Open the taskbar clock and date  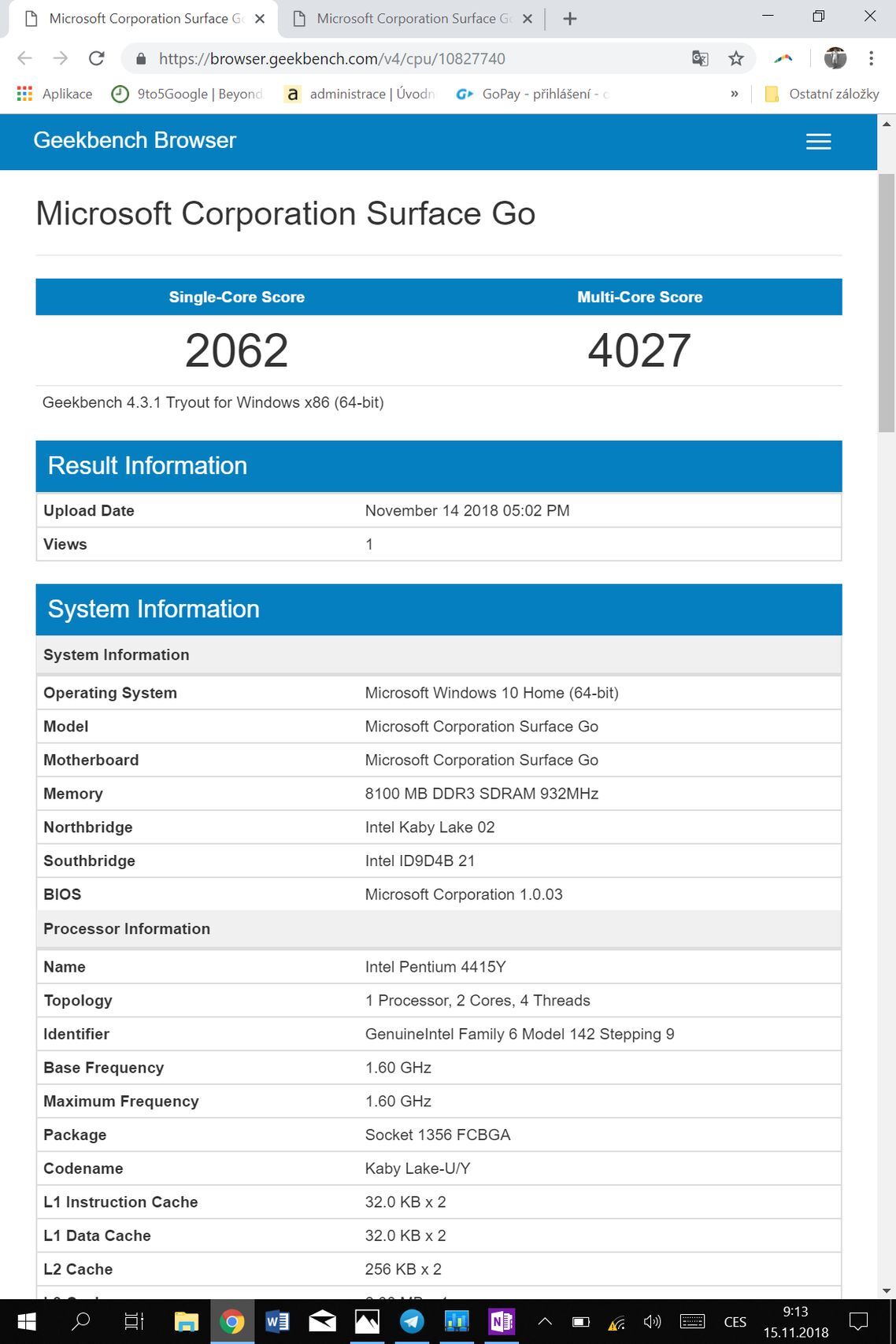click(795, 1322)
